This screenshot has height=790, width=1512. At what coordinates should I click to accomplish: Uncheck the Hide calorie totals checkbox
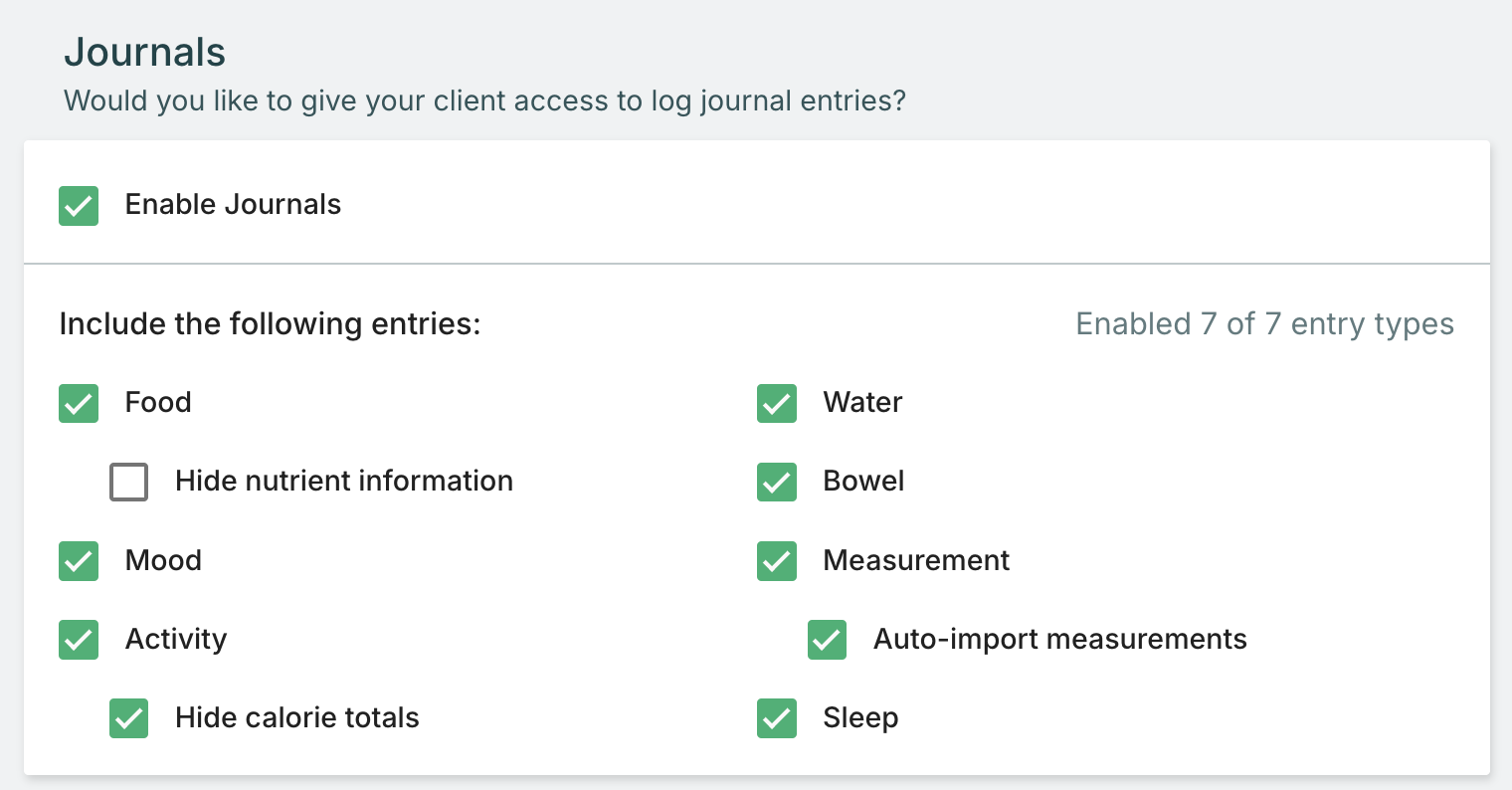coord(129,718)
